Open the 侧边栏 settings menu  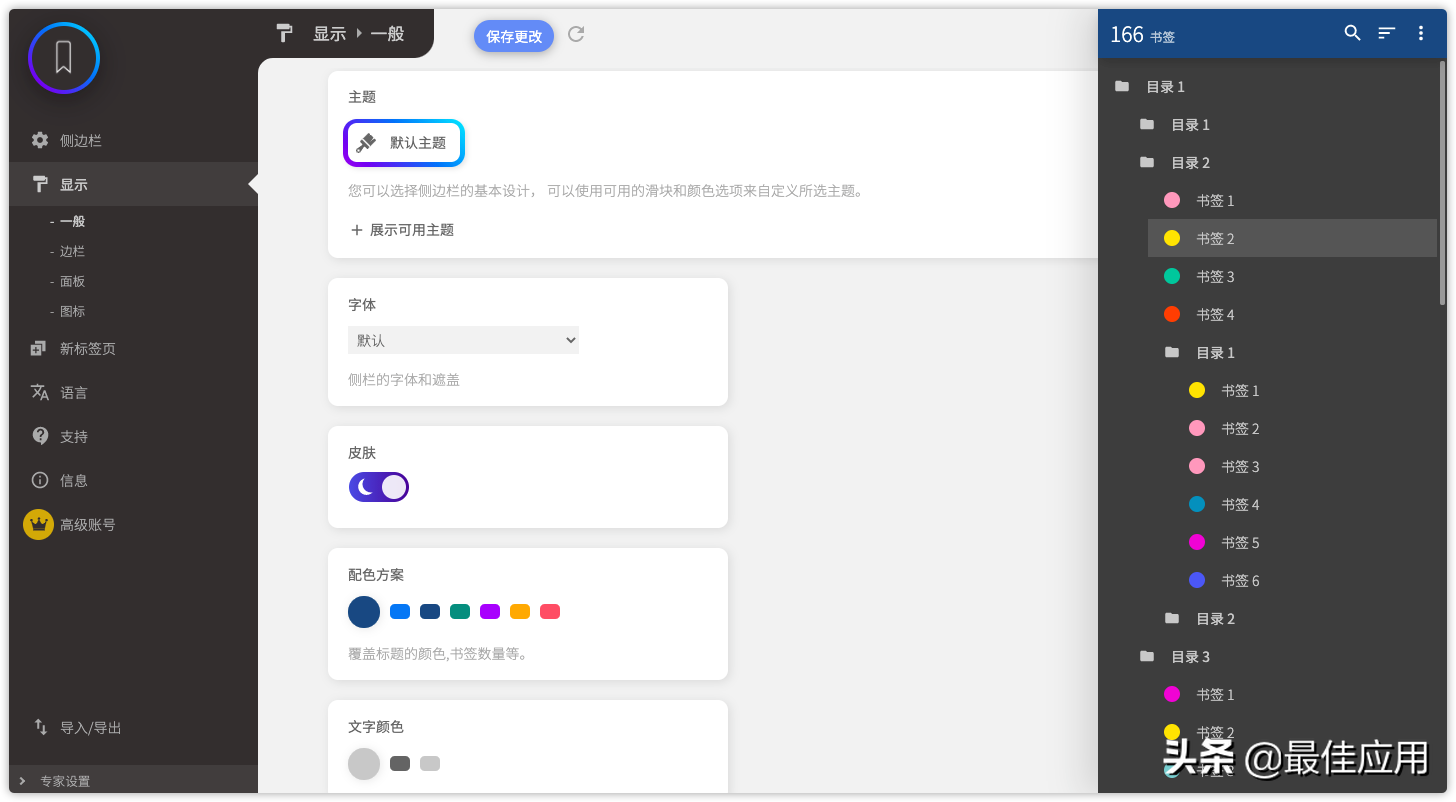tap(134, 140)
